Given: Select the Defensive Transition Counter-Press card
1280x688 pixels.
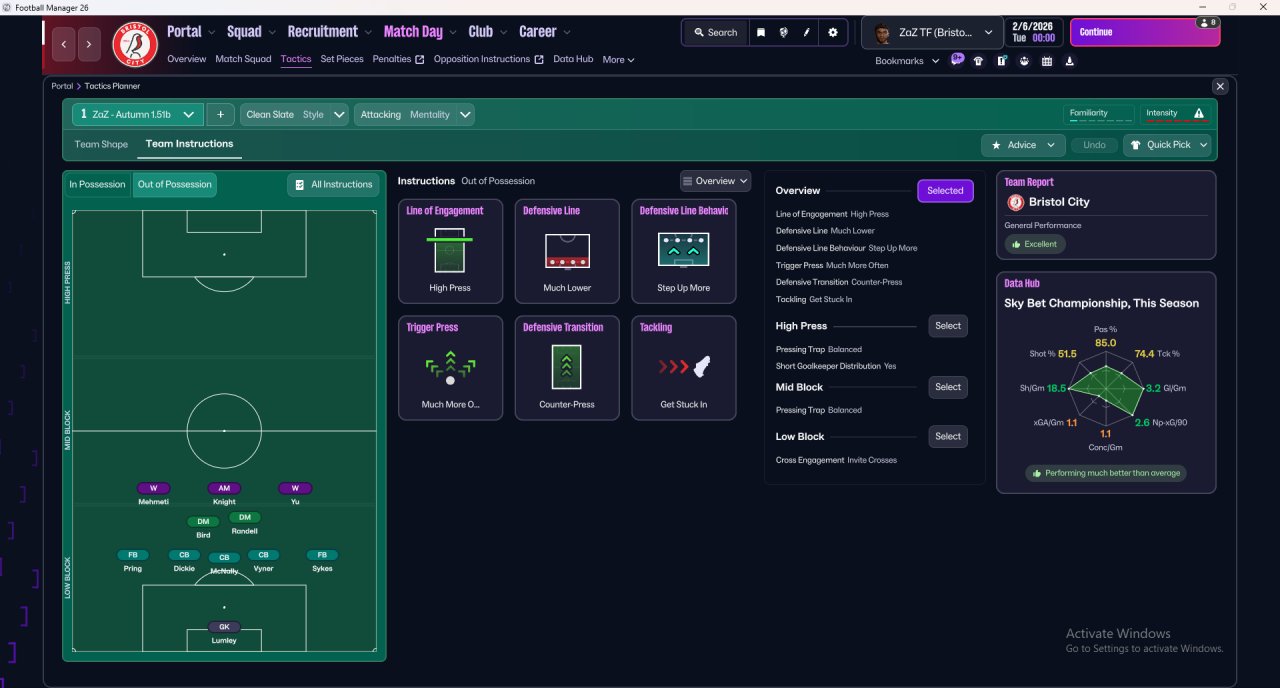Looking at the screenshot, I should [x=567, y=368].
